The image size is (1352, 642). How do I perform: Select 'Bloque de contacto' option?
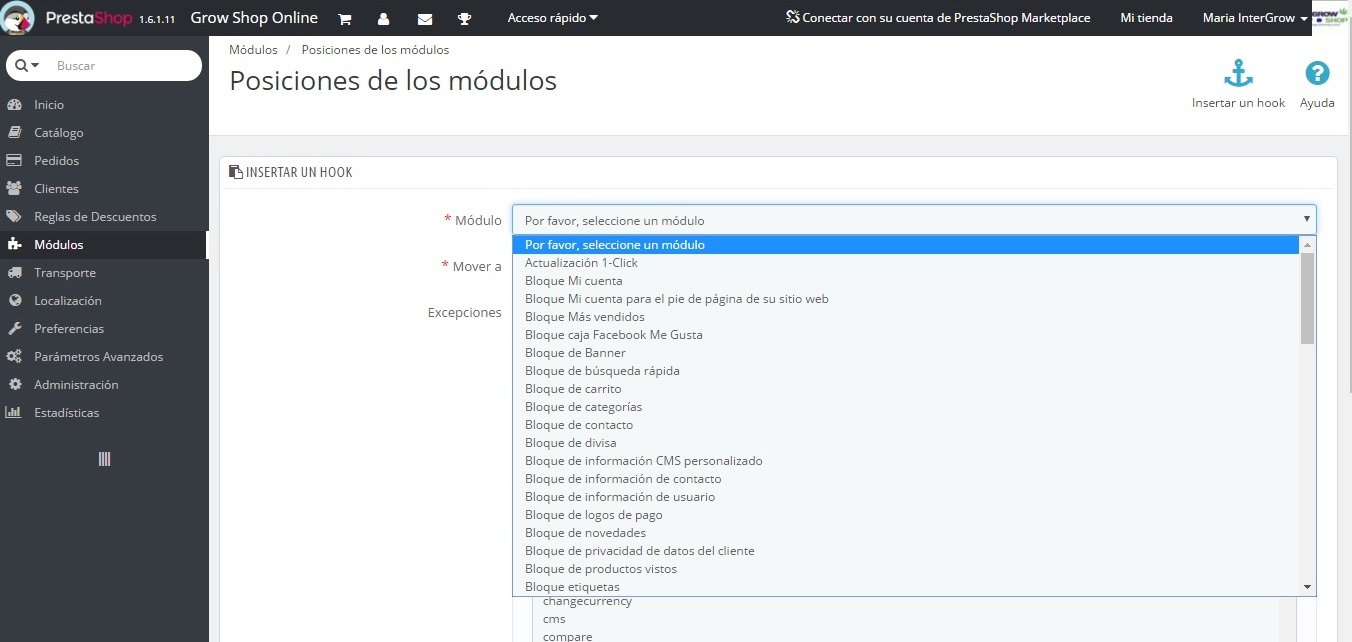[906, 425]
